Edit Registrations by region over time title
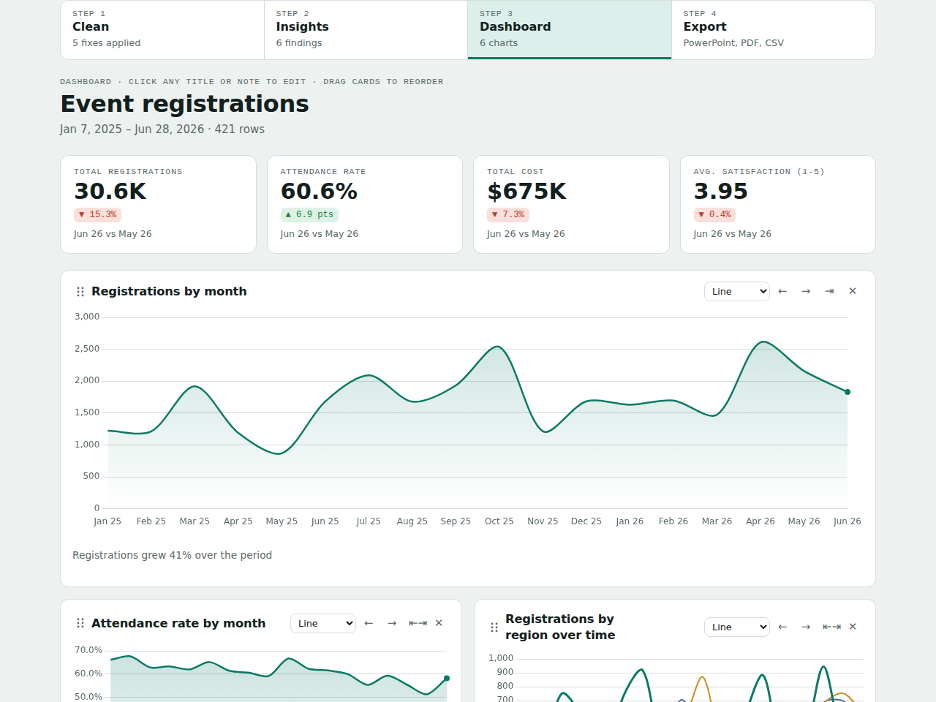936x702 pixels. (x=560, y=627)
